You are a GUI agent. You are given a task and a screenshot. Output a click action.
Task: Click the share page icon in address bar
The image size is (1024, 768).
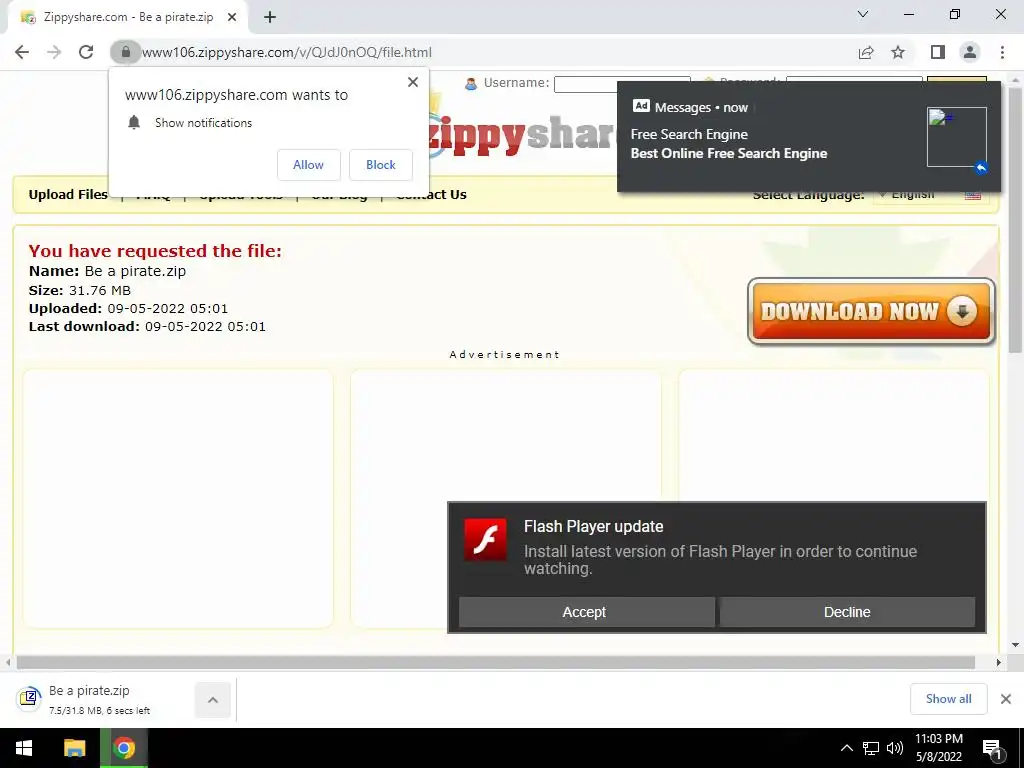866,52
